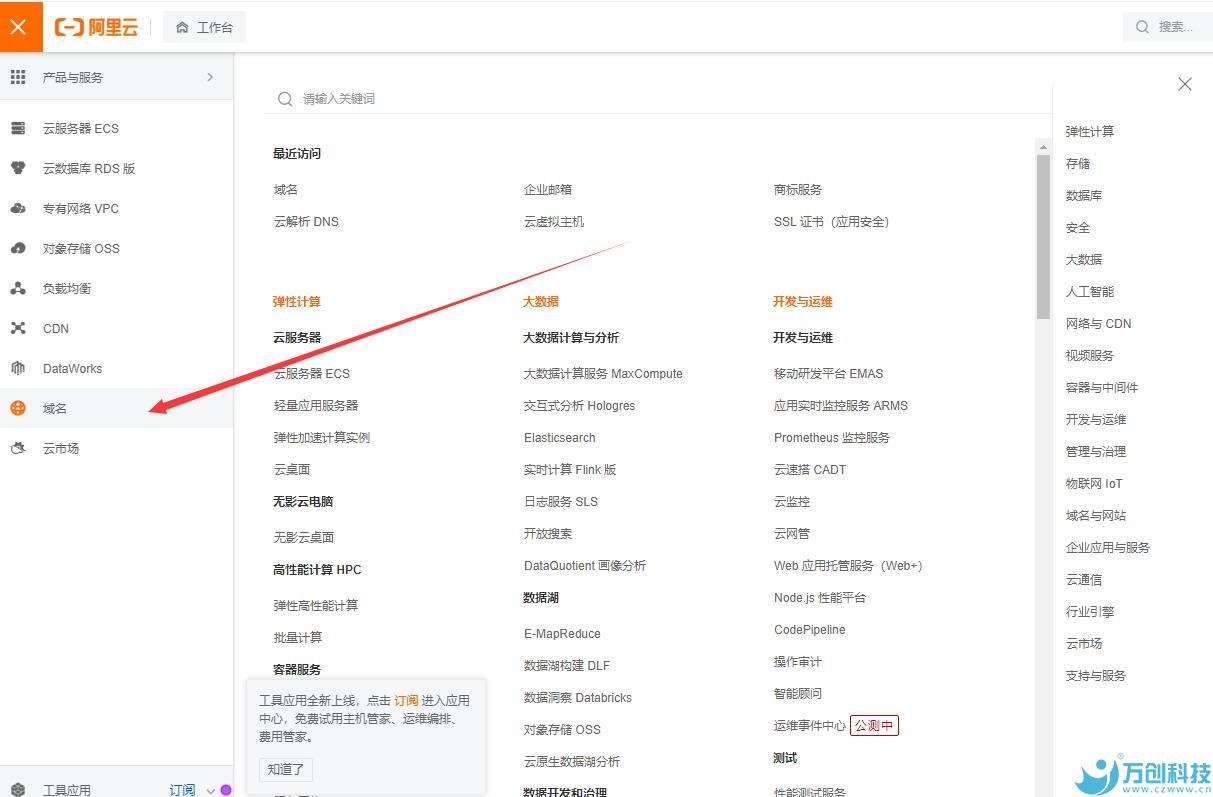The height and width of the screenshot is (797, 1213).
Task: Jump to 安全 category in right index
Action: (x=1078, y=227)
